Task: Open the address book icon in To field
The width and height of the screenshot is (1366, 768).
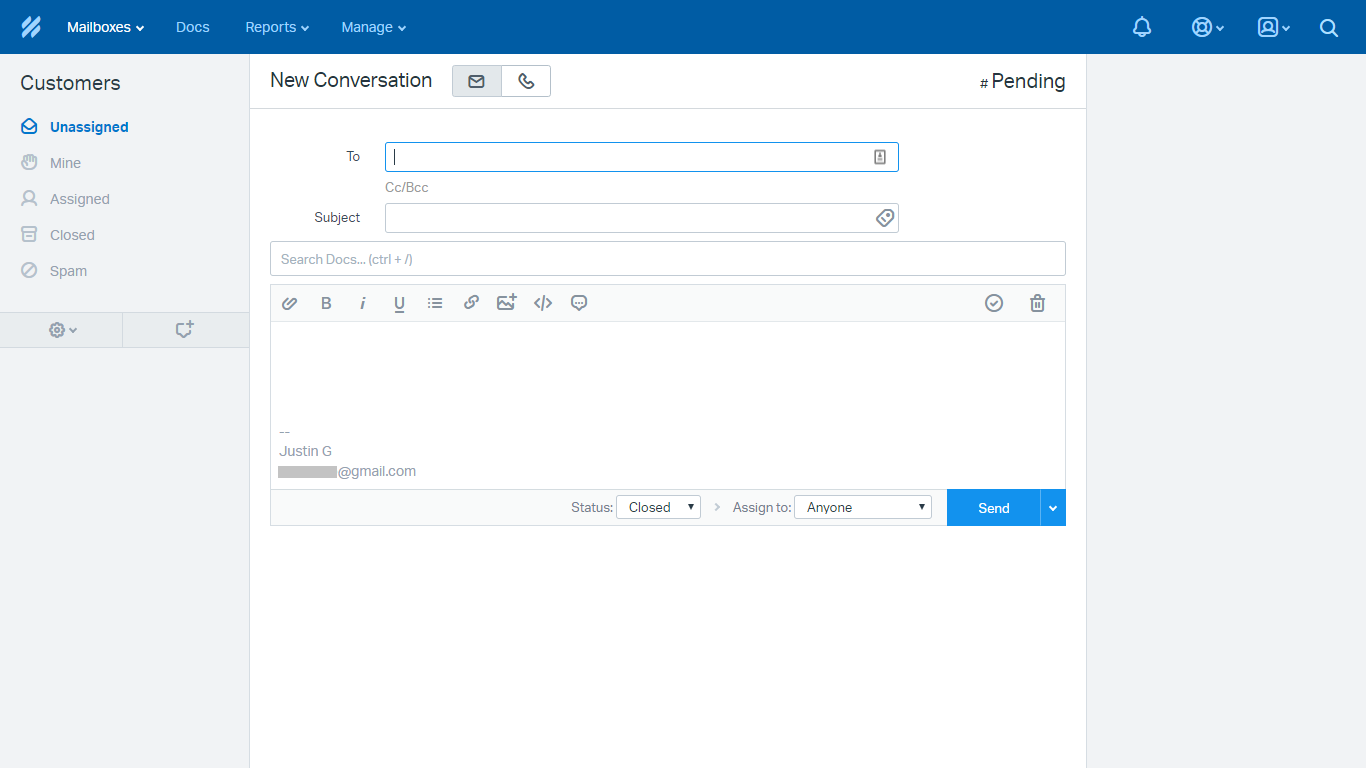Action: point(880,157)
